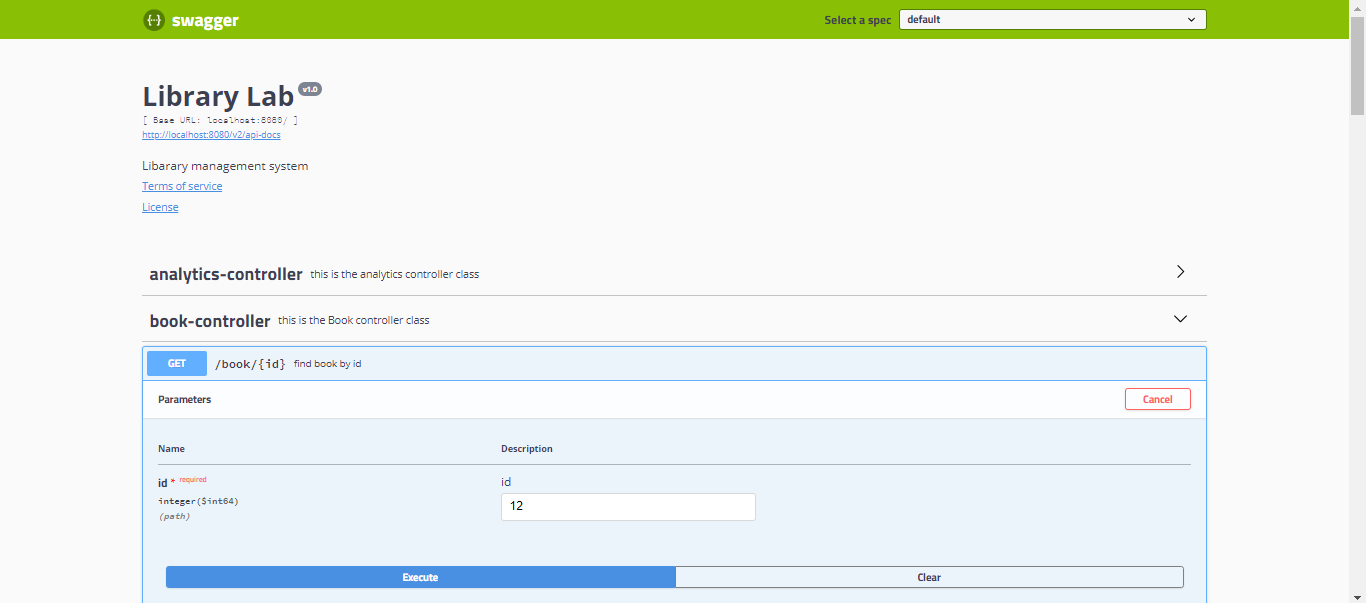The height and width of the screenshot is (603, 1366).
Task: Click the v1.0 version badge
Action: click(x=310, y=89)
